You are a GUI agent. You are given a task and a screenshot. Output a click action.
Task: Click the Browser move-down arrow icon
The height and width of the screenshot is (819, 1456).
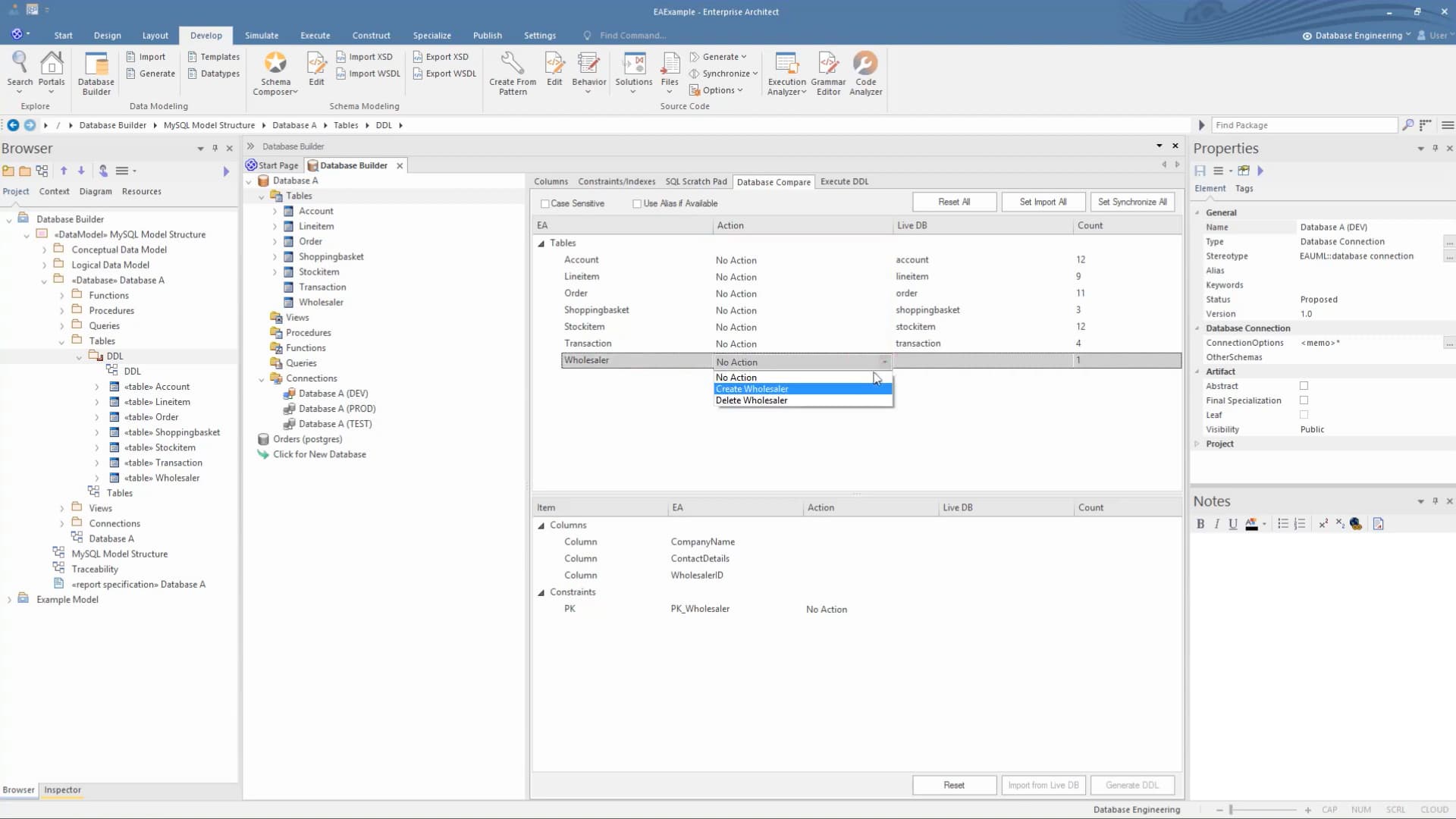pyautogui.click(x=81, y=171)
